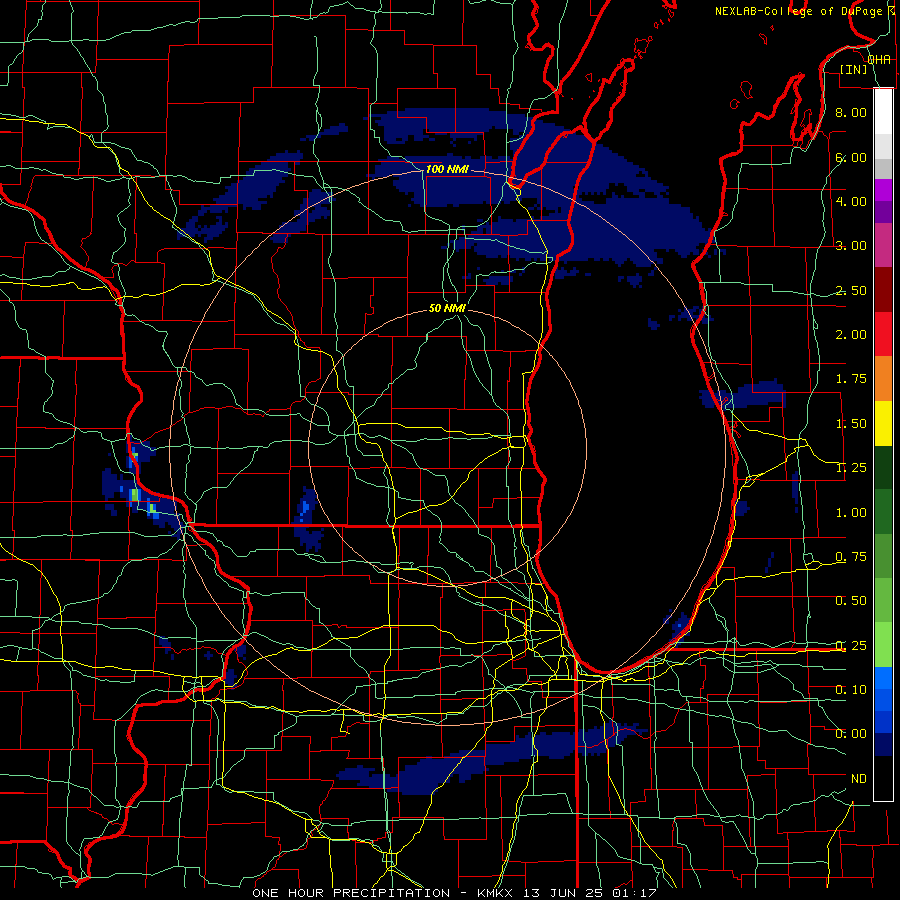This screenshot has height=900, width=900.
Task: Select the yellow legend swatch near 1.50
Action: click(x=884, y=424)
